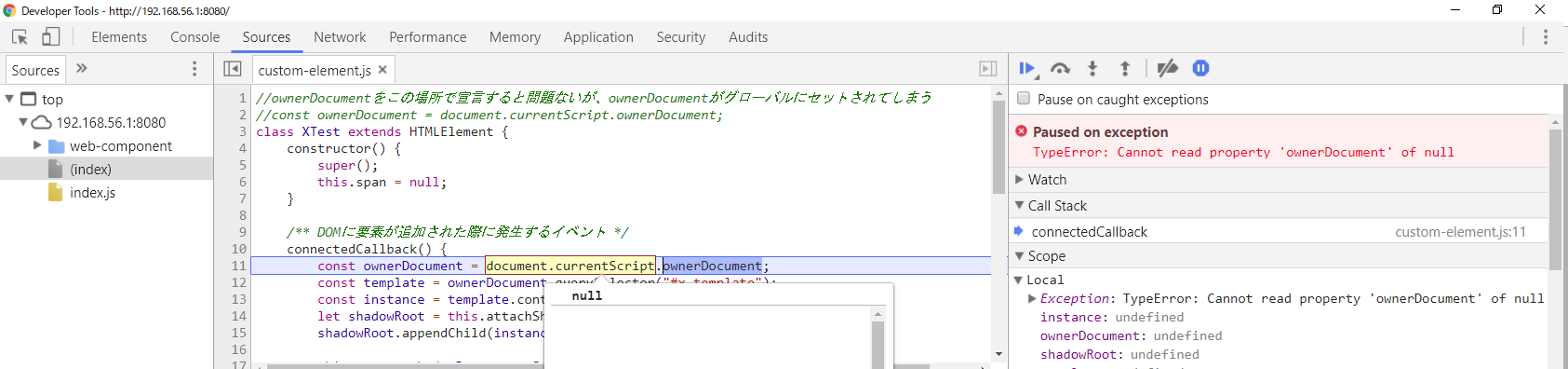The height and width of the screenshot is (369, 1568).
Task: Open the Performance panel
Action: [428, 37]
